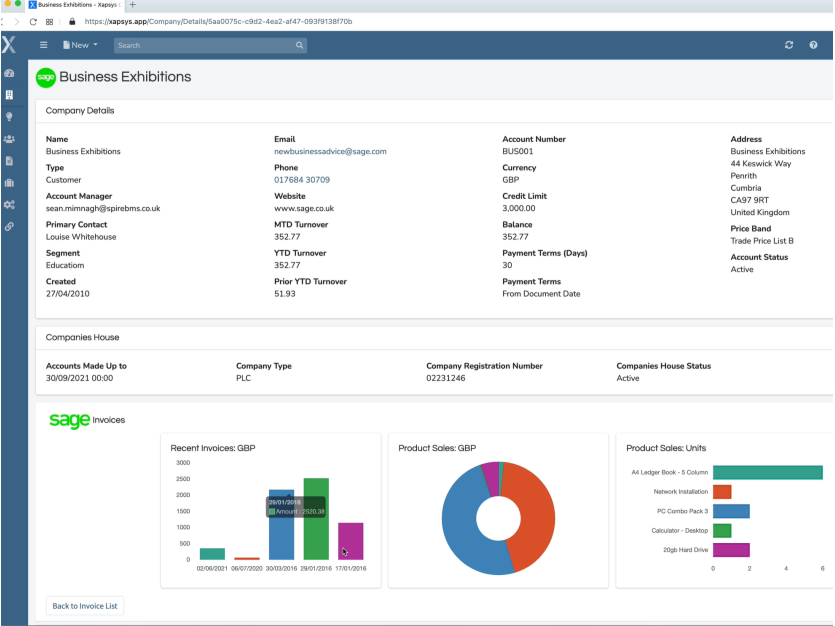This screenshot has height=626, width=835.
Task: Click the 17/01/2016 magenta invoice bar
Action: pyautogui.click(x=350, y=541)
